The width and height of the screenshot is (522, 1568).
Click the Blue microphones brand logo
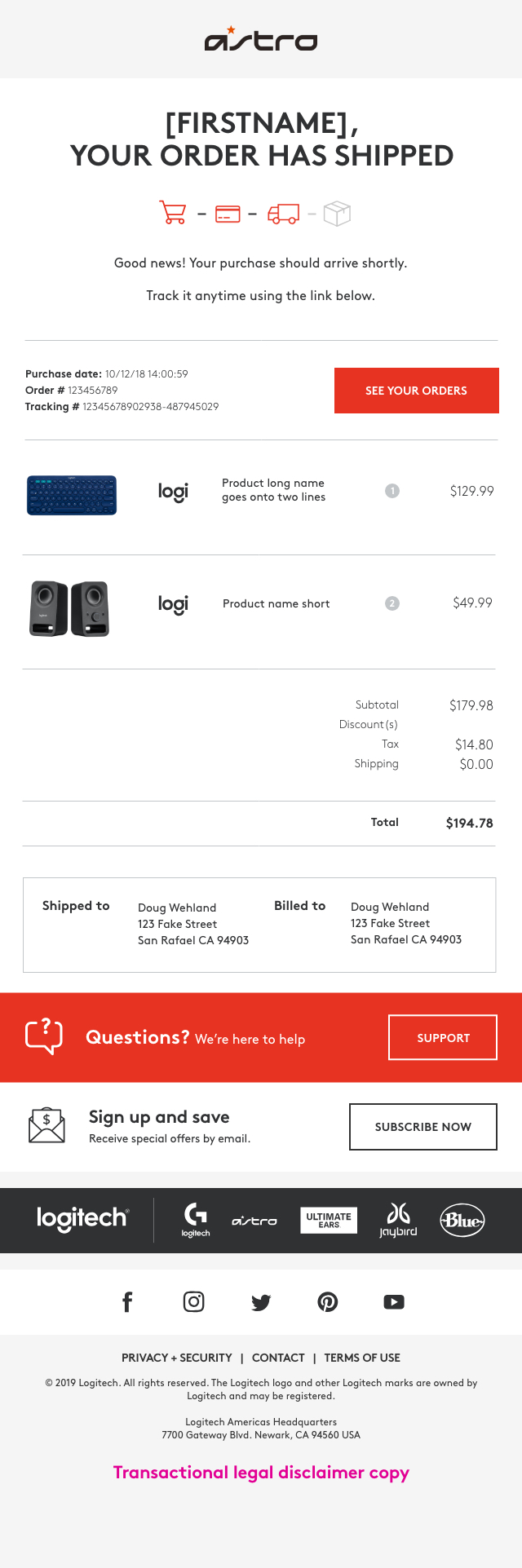point(462,1220)
